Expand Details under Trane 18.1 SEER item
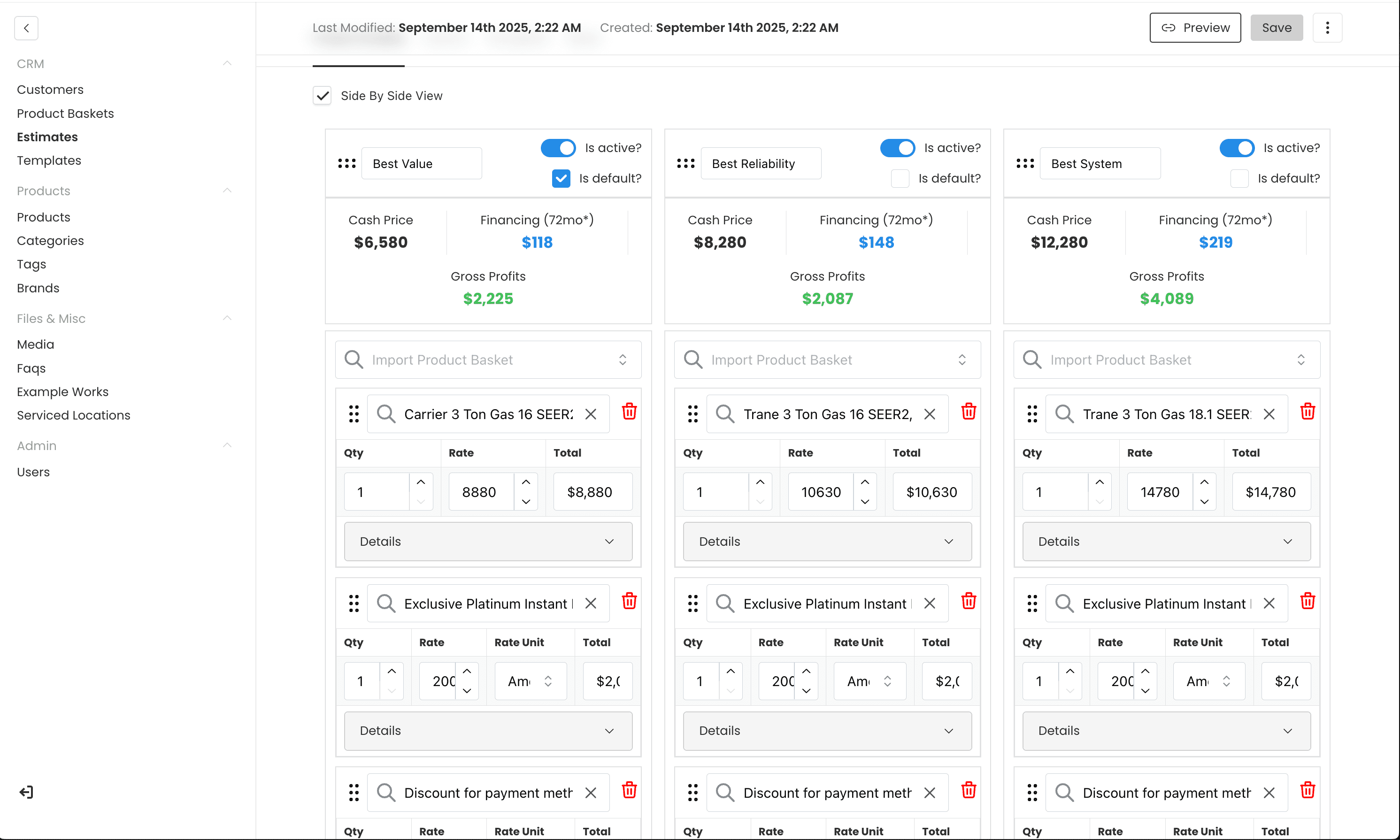The width and height of the screenshot is (1400, 840). 1166,542
